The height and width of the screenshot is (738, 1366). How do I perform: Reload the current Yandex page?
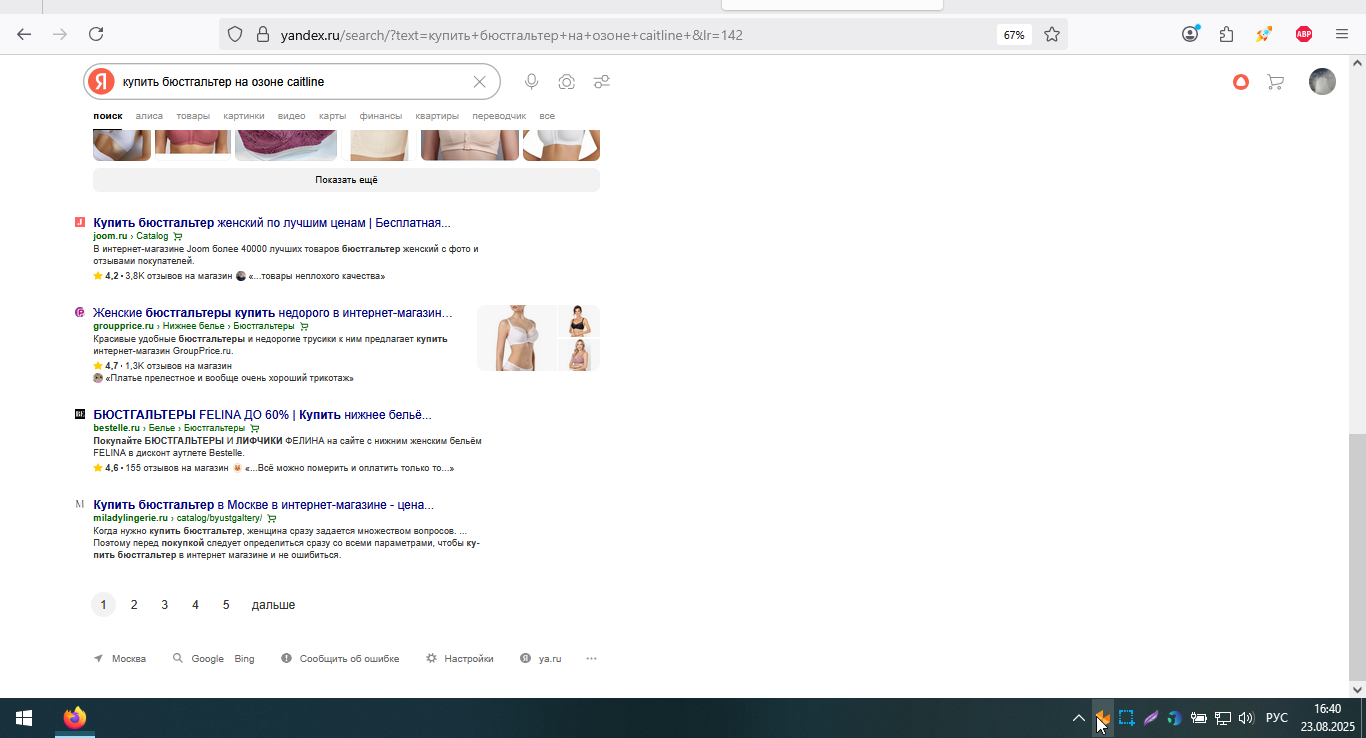pyautogui.click(x=96, y=34)
